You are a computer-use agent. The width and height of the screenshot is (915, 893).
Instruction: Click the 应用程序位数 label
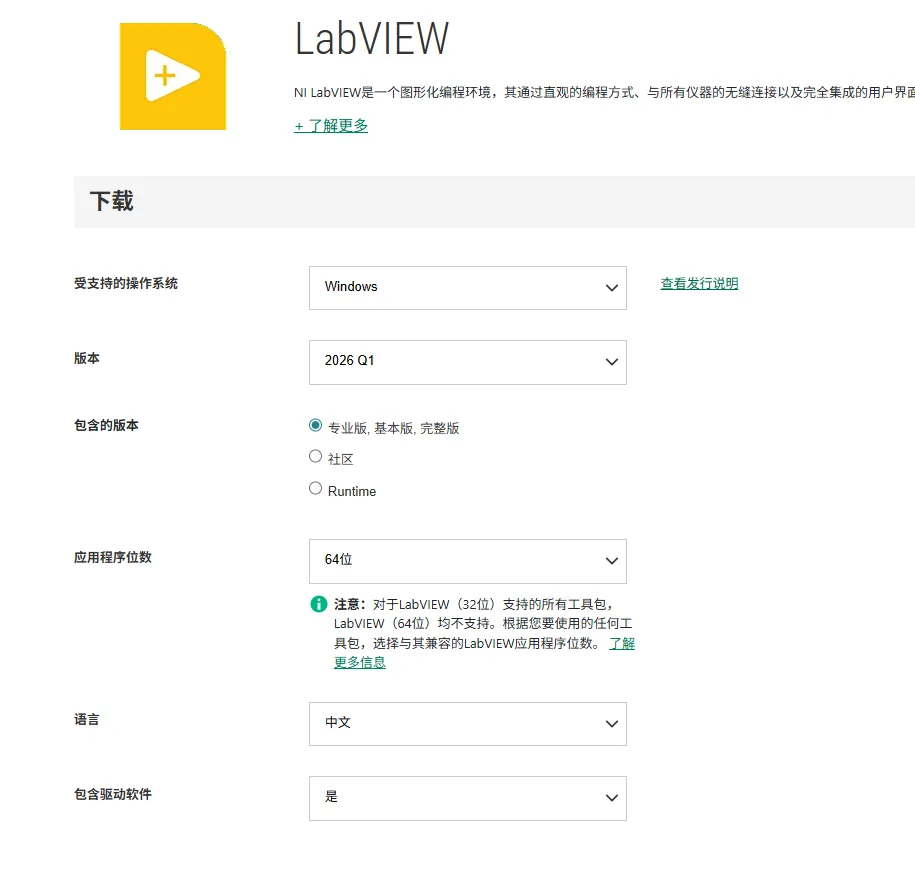coord(113,557)
